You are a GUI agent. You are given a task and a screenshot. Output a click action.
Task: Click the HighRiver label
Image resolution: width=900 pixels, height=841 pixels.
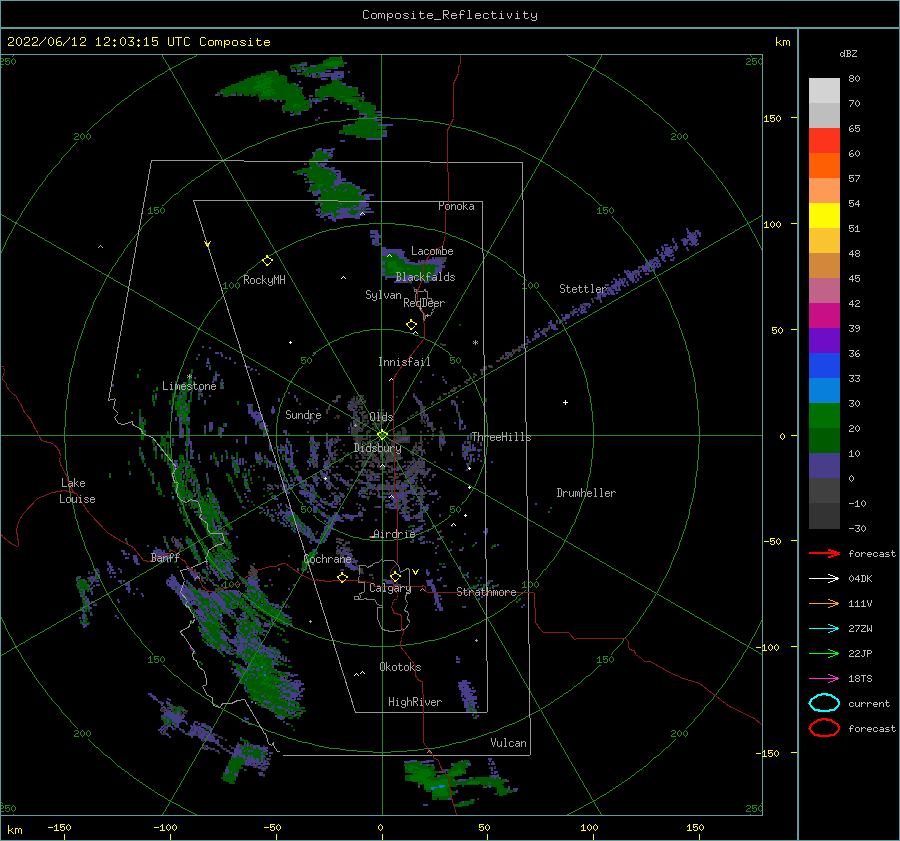tap(415, 702)
